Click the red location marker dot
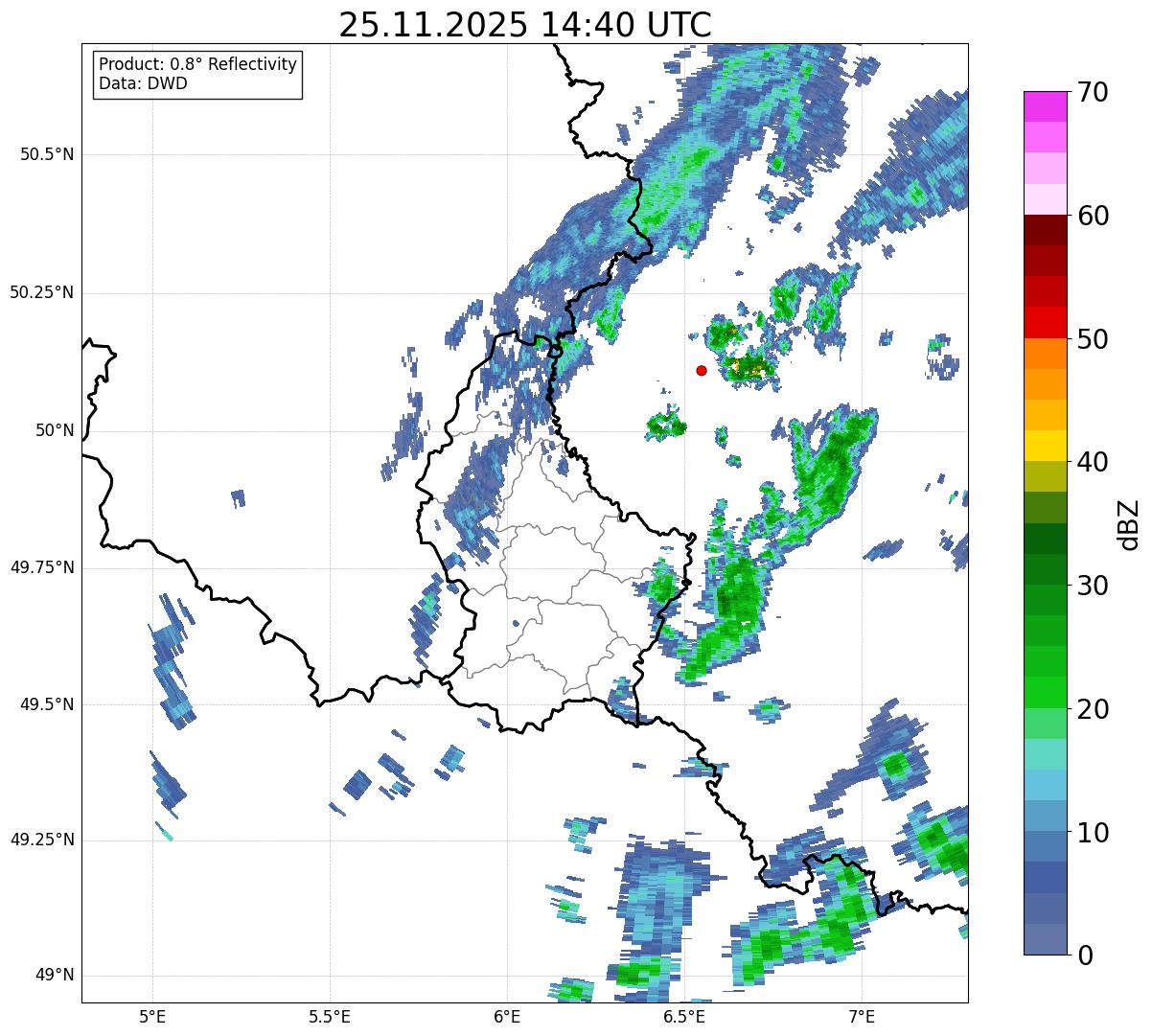1152x1036 pixels. click(x=702, y=370)
